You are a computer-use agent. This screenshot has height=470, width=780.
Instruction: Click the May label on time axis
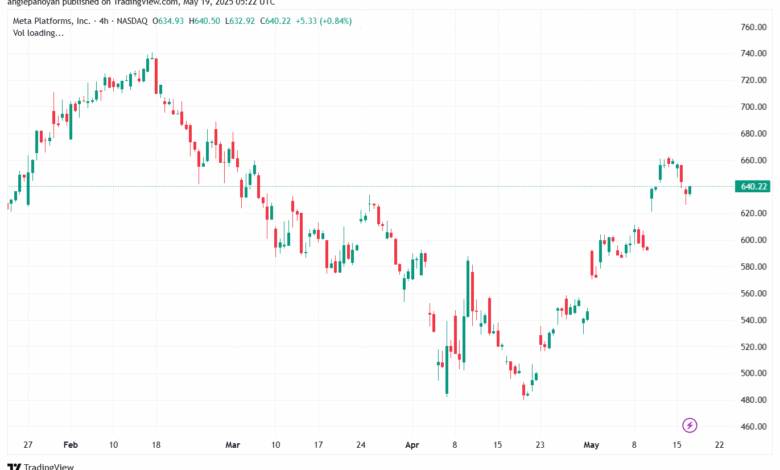[x=591, y=445]
